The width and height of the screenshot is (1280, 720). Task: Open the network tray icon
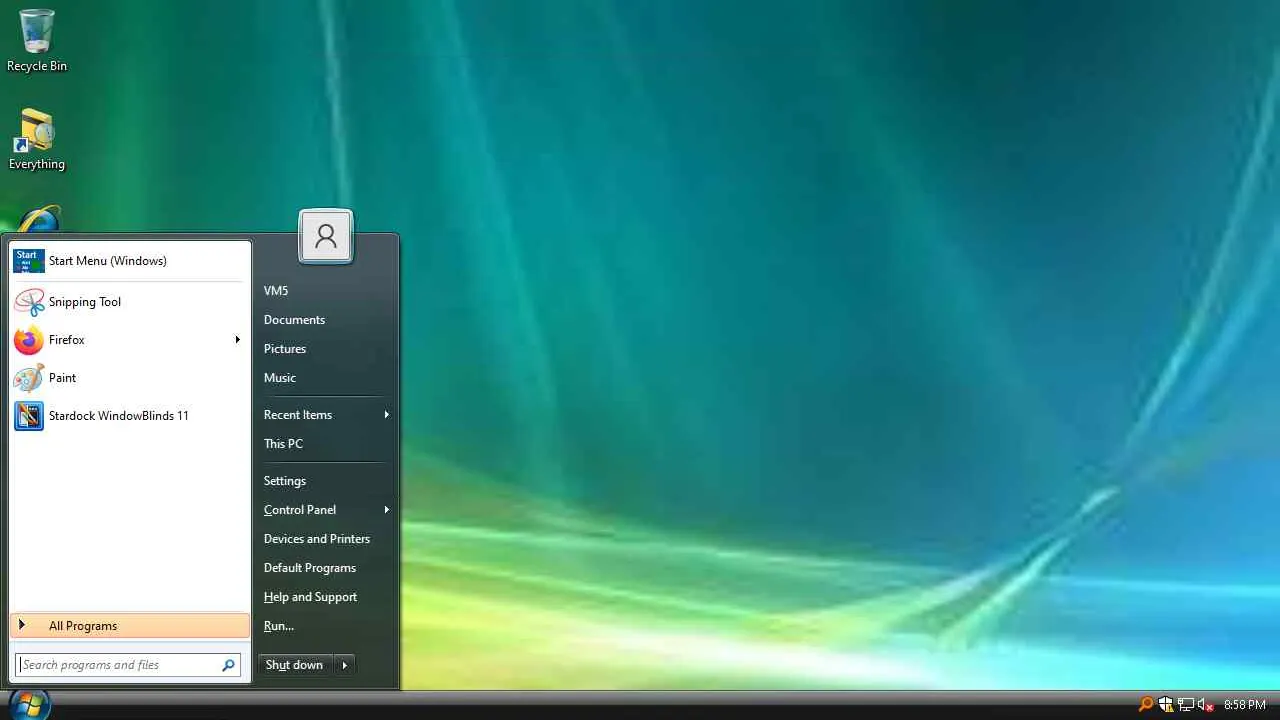(1186, 705)
